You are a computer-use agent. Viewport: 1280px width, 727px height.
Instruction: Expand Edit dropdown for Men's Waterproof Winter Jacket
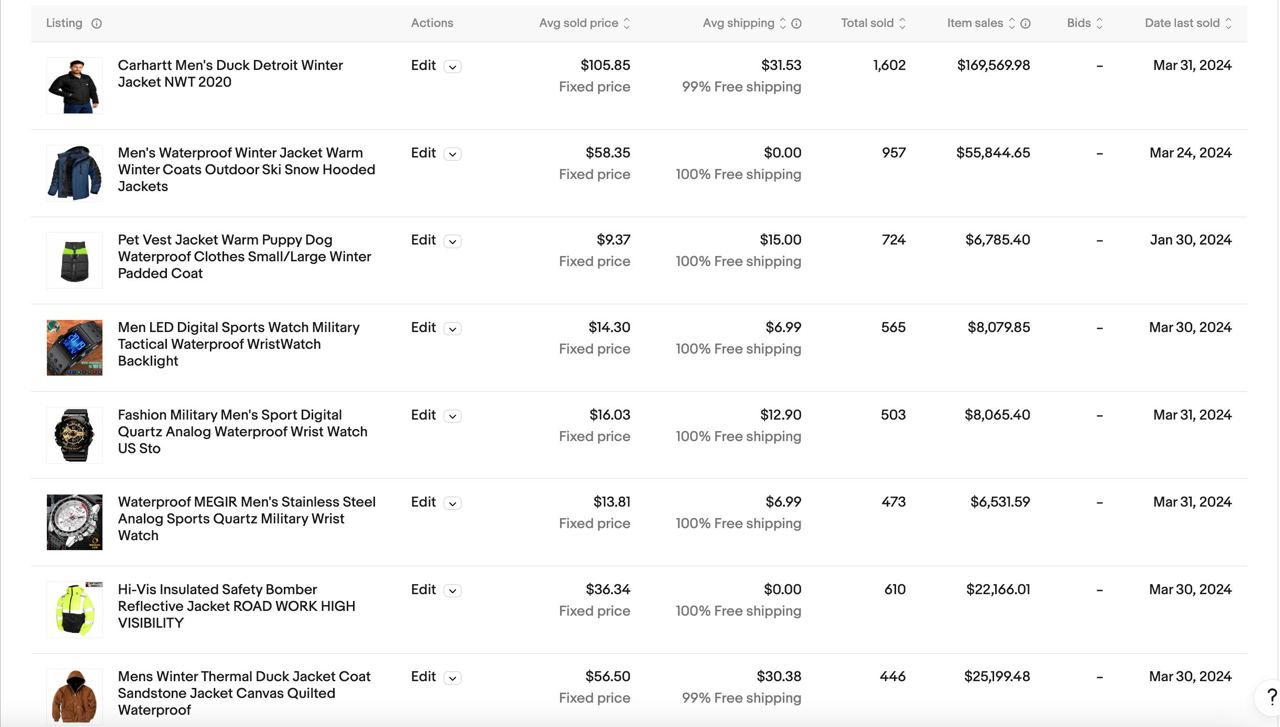pos(452,154)
